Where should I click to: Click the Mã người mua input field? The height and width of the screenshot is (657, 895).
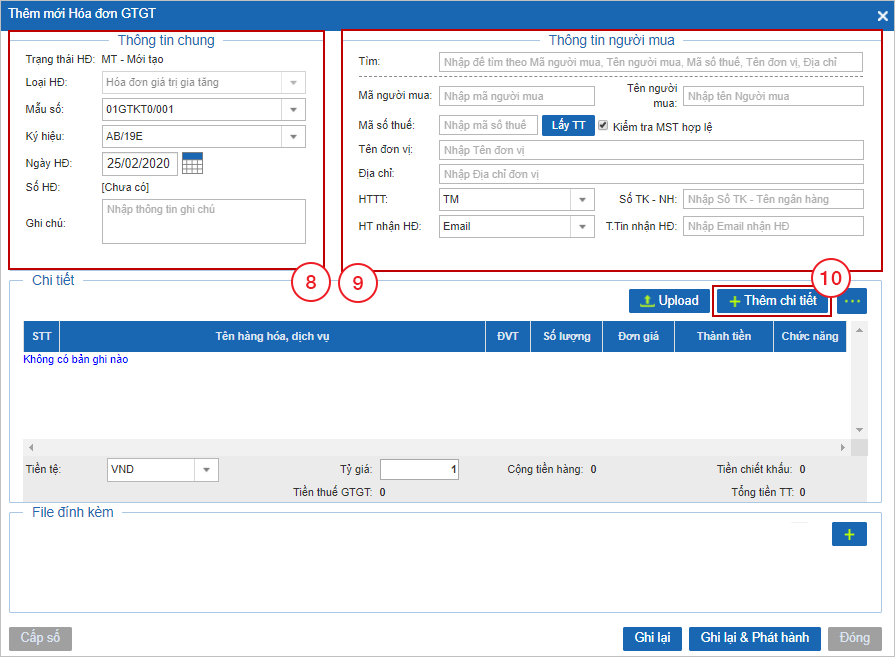click(x=517, y=96)
